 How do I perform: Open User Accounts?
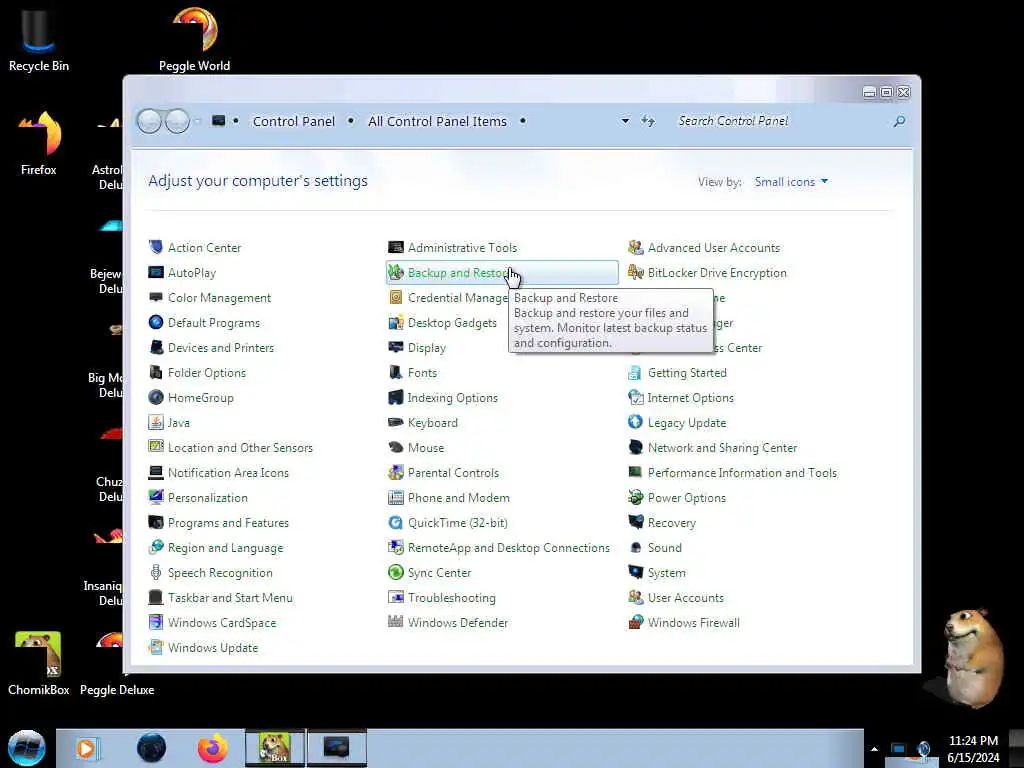tap(686, 598)
